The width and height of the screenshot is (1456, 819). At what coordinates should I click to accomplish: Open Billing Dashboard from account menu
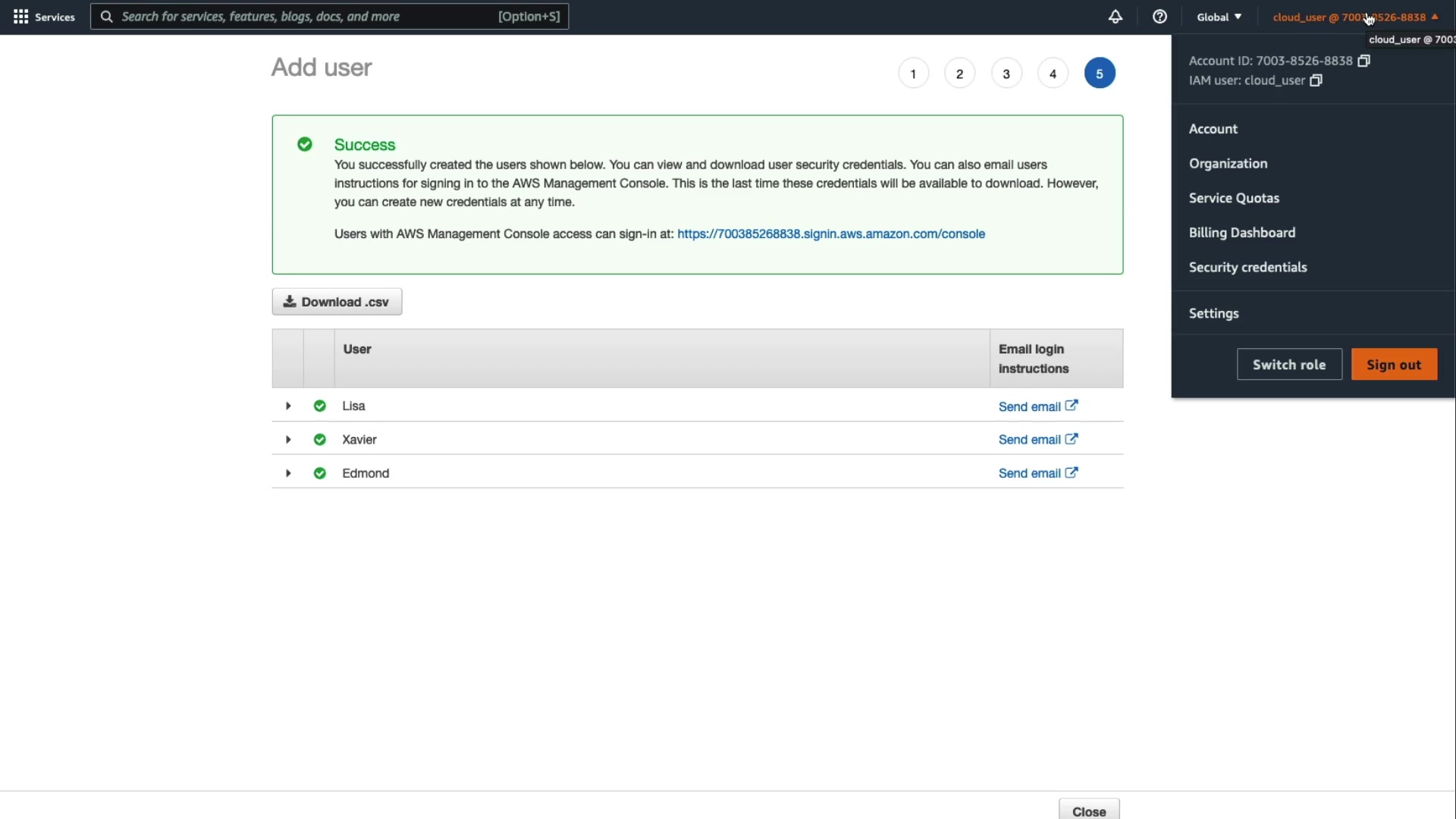(x=1241, y=233)
